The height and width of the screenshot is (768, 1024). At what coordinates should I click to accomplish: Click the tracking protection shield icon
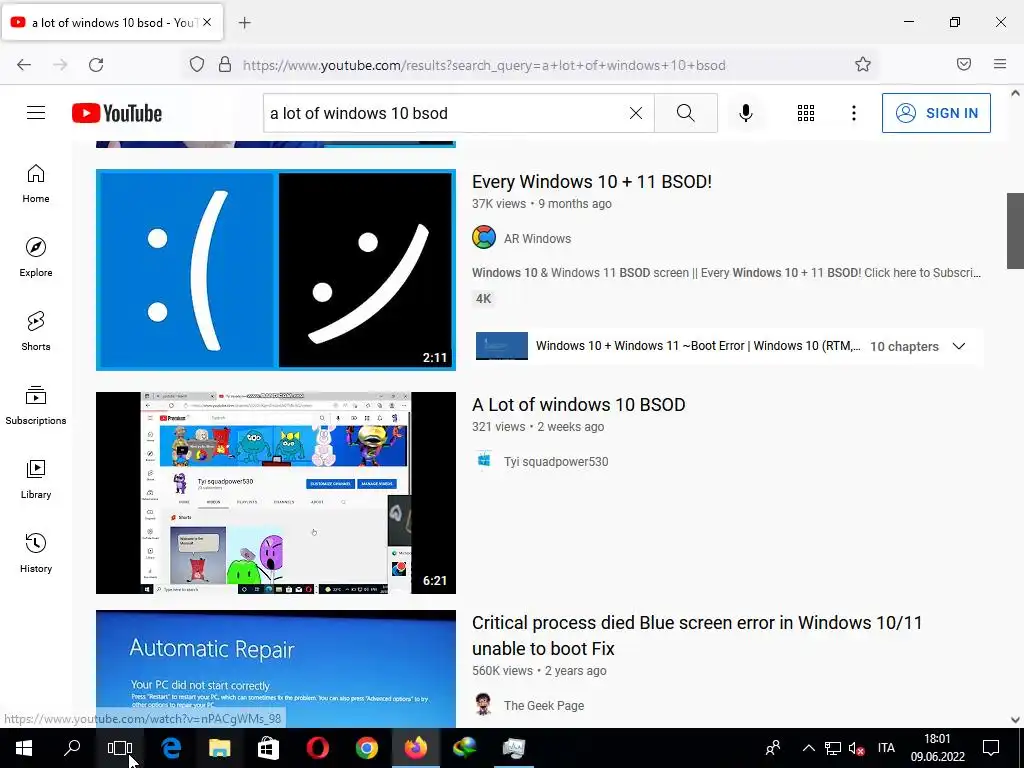(197, 65)
